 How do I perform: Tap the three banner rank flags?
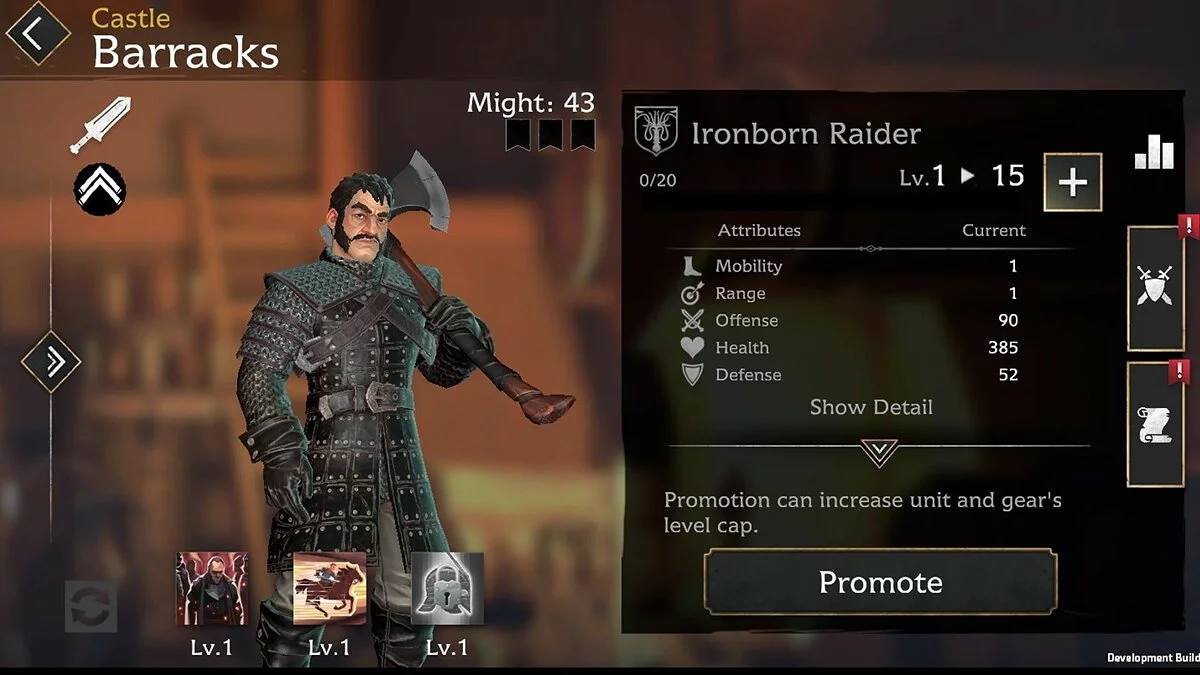pos(550,135)
